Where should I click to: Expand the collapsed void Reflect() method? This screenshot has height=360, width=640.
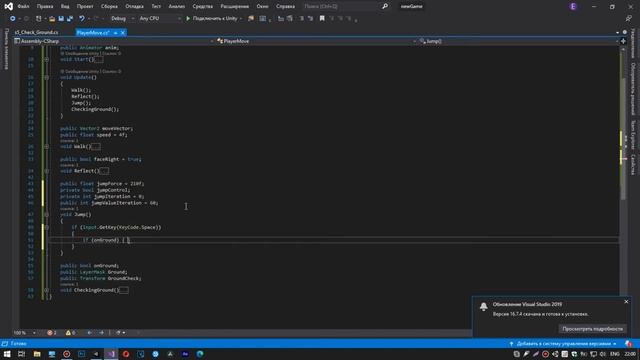47,171
